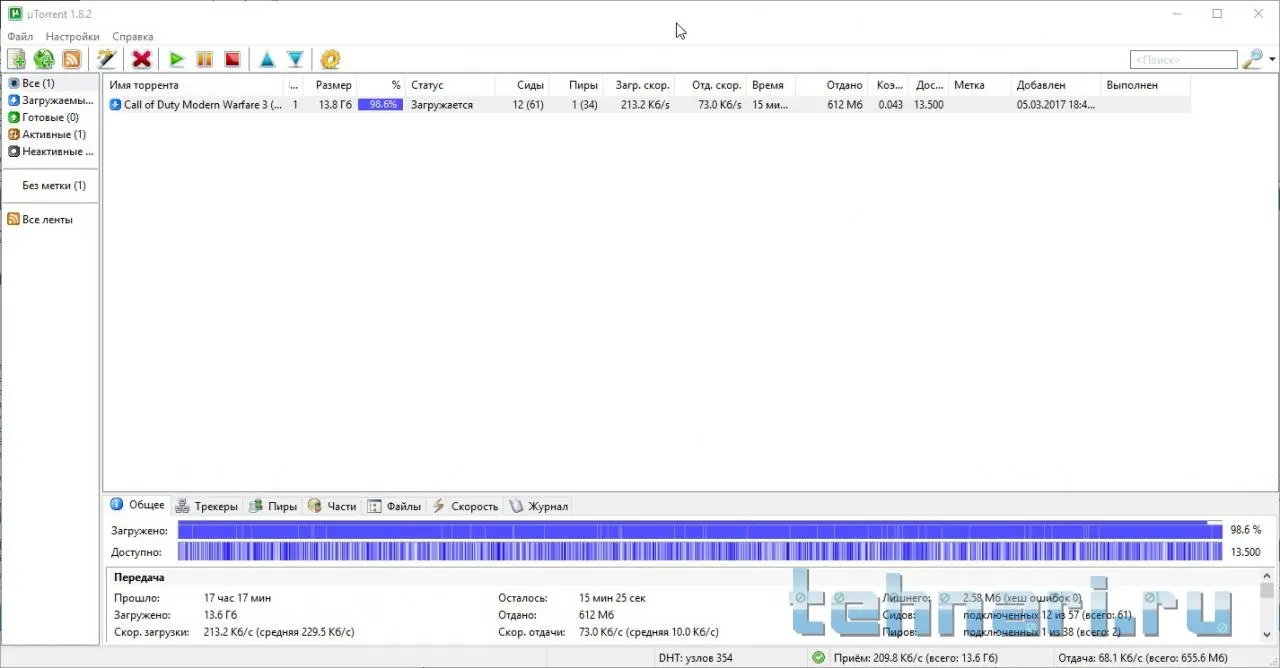Sort by Статус column header
The width and height of the screenshot is (1280, 668).
point(449,85)
